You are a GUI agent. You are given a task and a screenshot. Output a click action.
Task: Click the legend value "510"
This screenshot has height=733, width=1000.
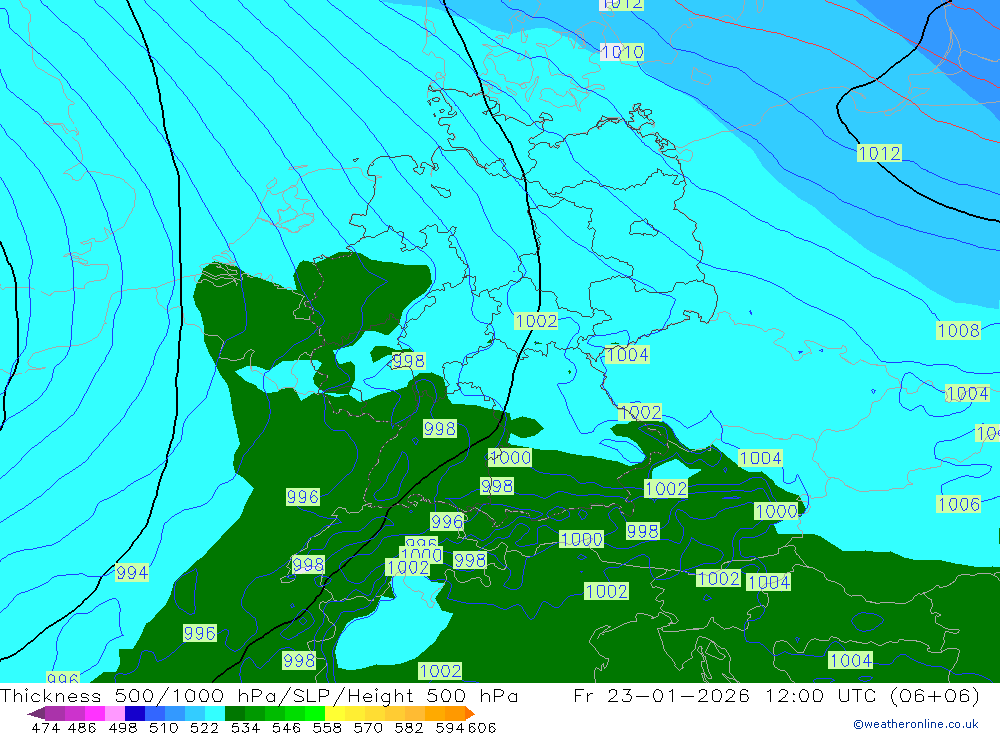[163, 727]
